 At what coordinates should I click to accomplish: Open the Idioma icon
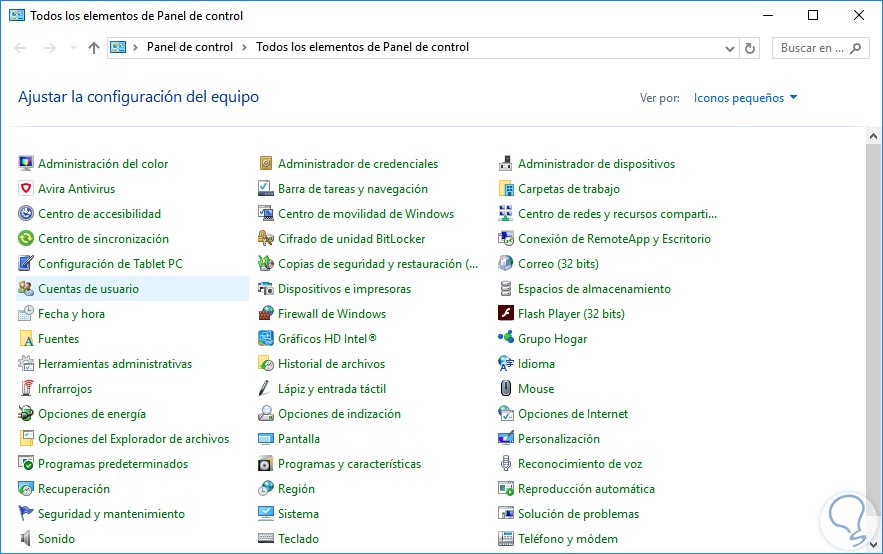pyautogui.click(x=506, y=364)
